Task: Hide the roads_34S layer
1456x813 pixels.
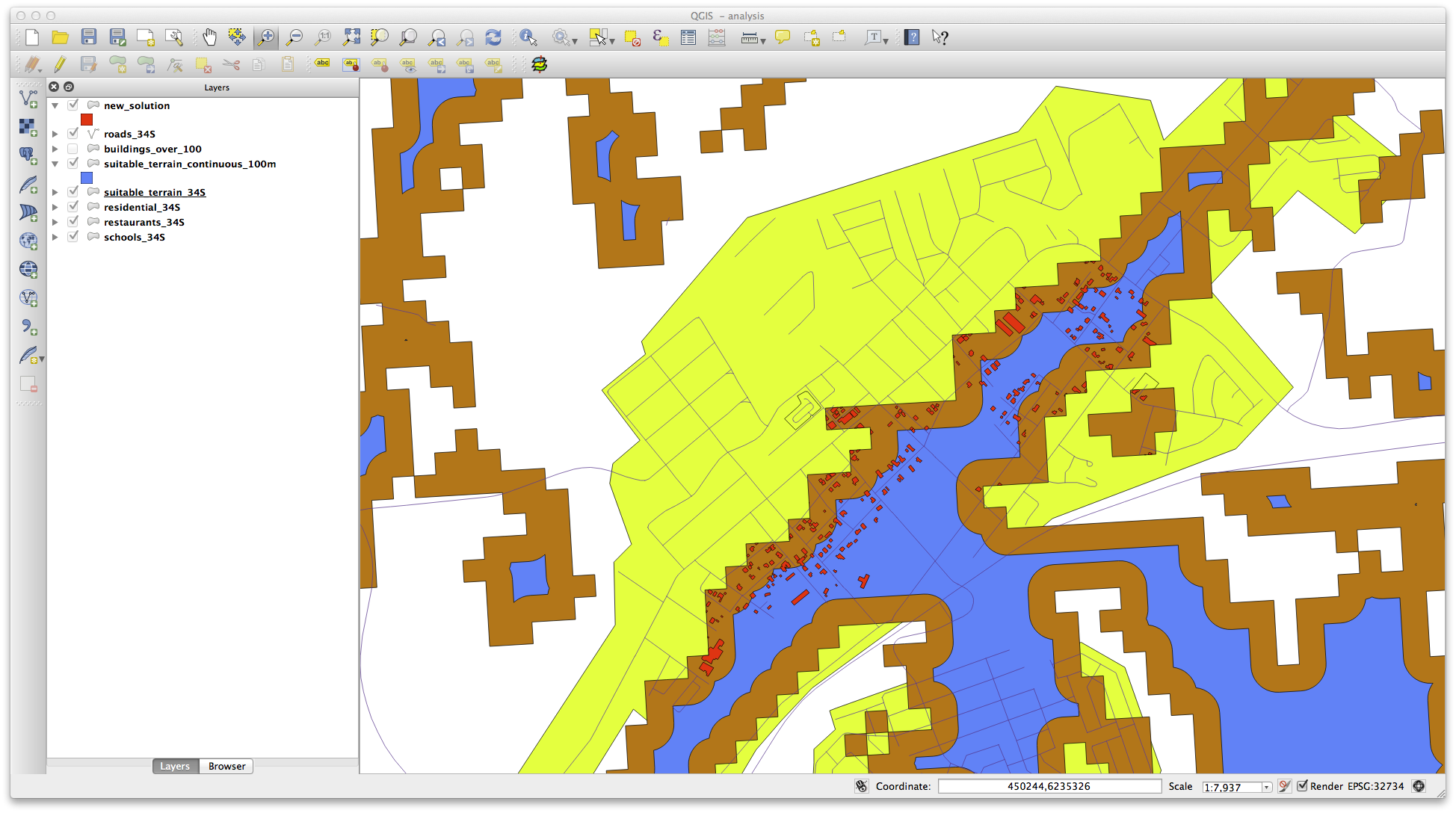Action: [x=73, y=134]
